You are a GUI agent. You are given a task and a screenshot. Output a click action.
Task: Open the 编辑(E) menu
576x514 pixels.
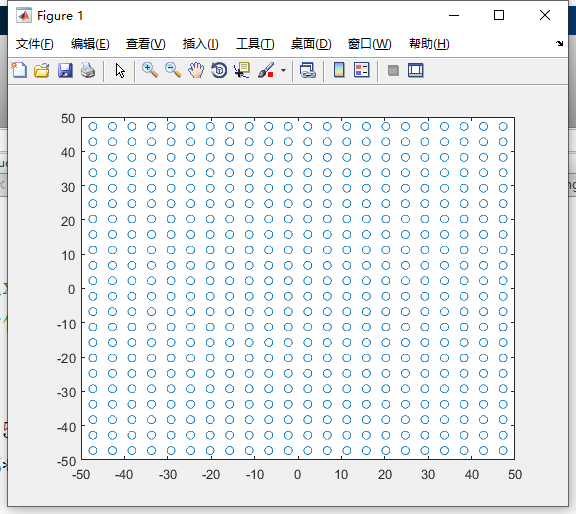pyautogui.click(x=90, y=44)
